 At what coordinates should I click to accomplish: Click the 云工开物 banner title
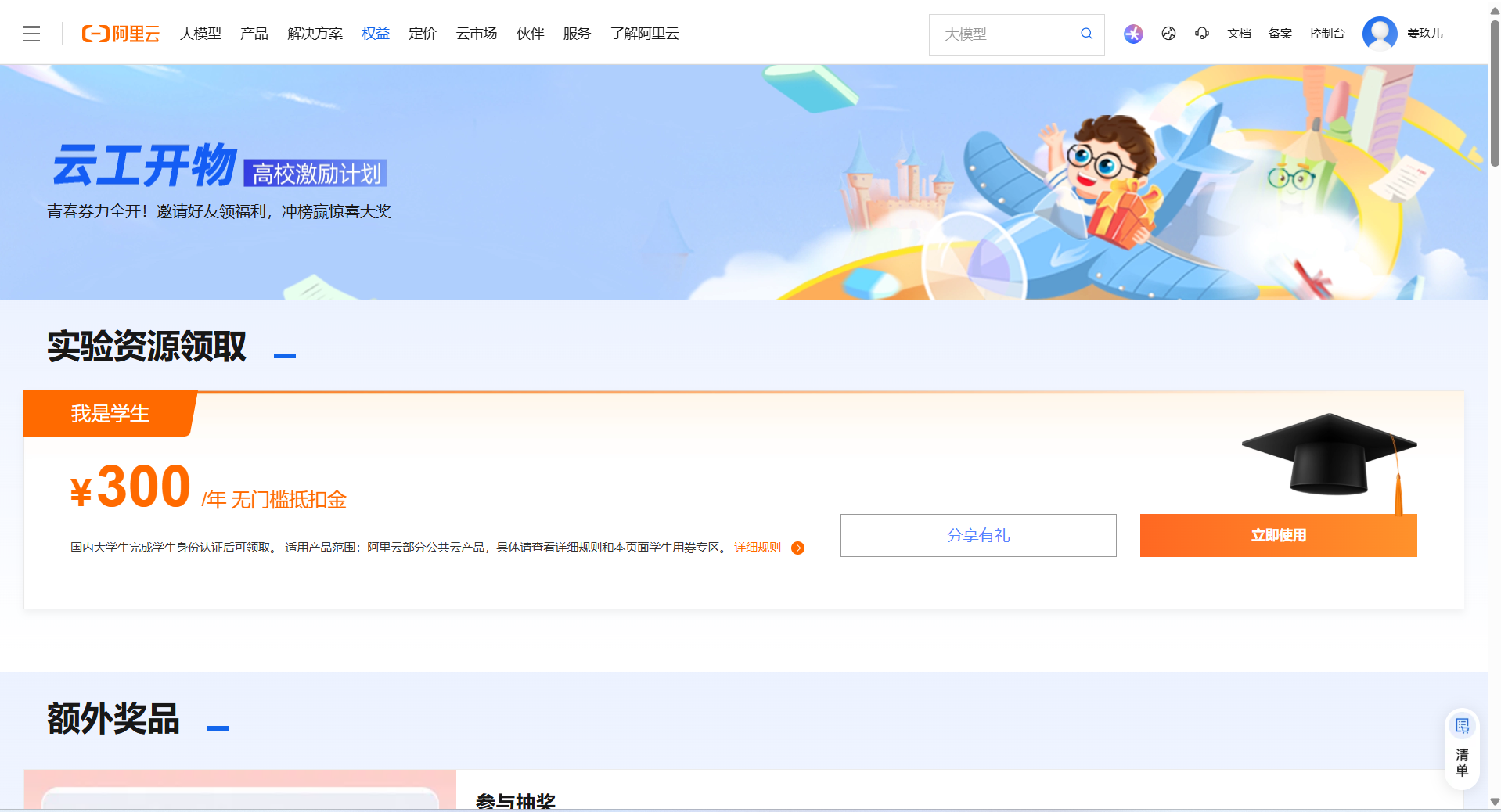(x=145, y=165)
